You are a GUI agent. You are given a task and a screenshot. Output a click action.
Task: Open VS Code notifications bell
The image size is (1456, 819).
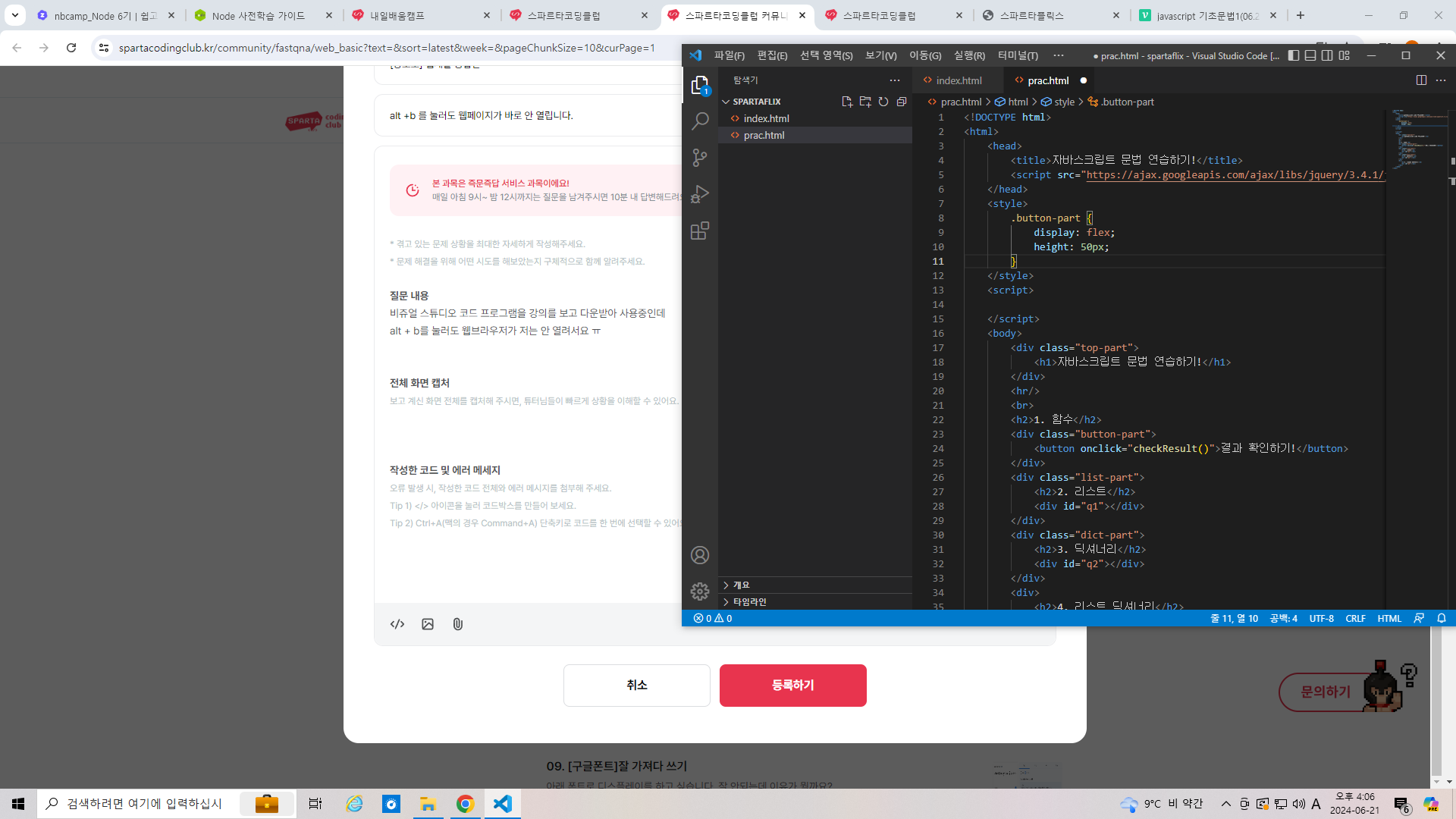[x=1442, y=619]
